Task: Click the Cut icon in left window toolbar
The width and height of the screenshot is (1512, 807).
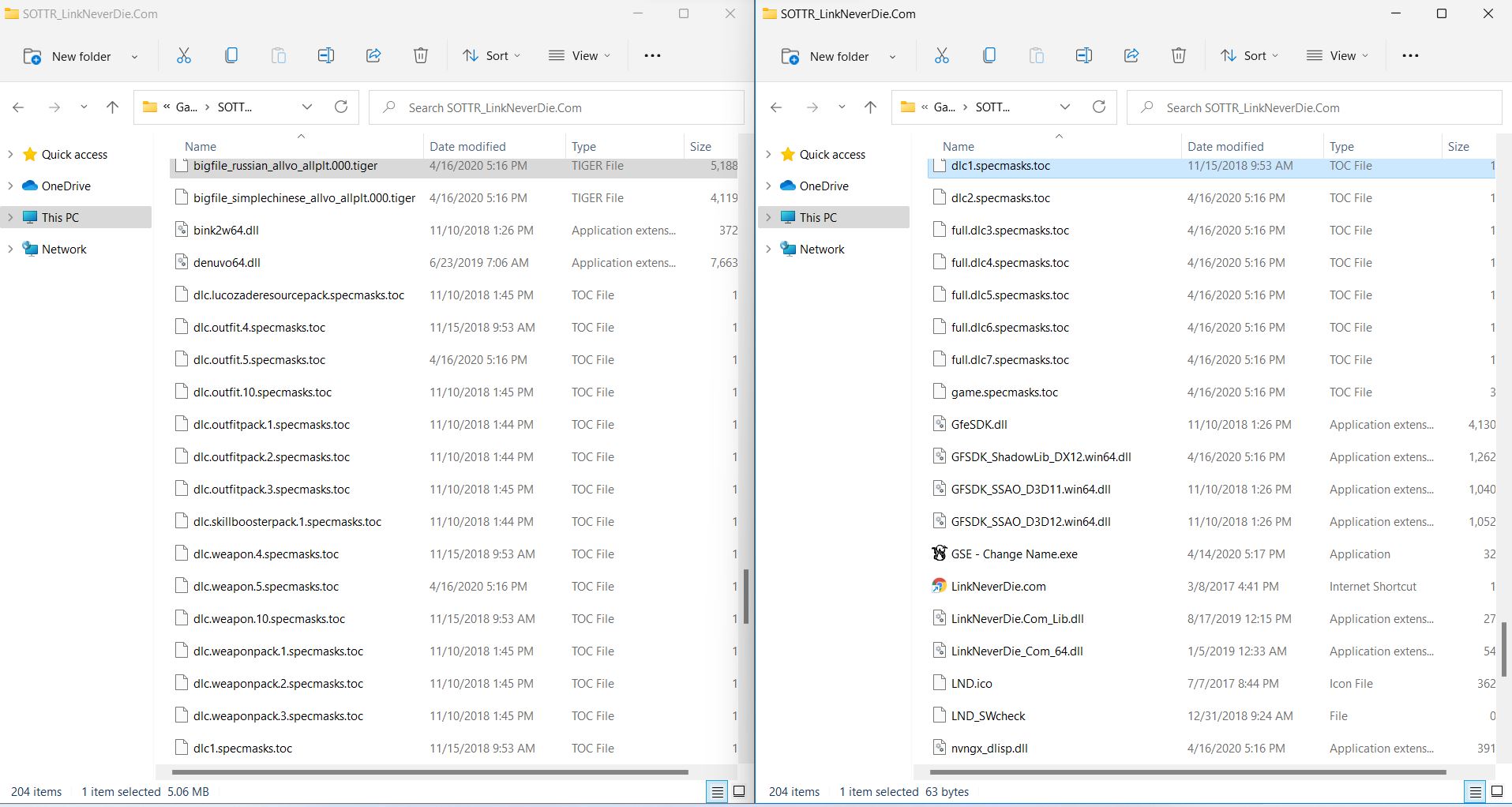Action: pos(184,56)
